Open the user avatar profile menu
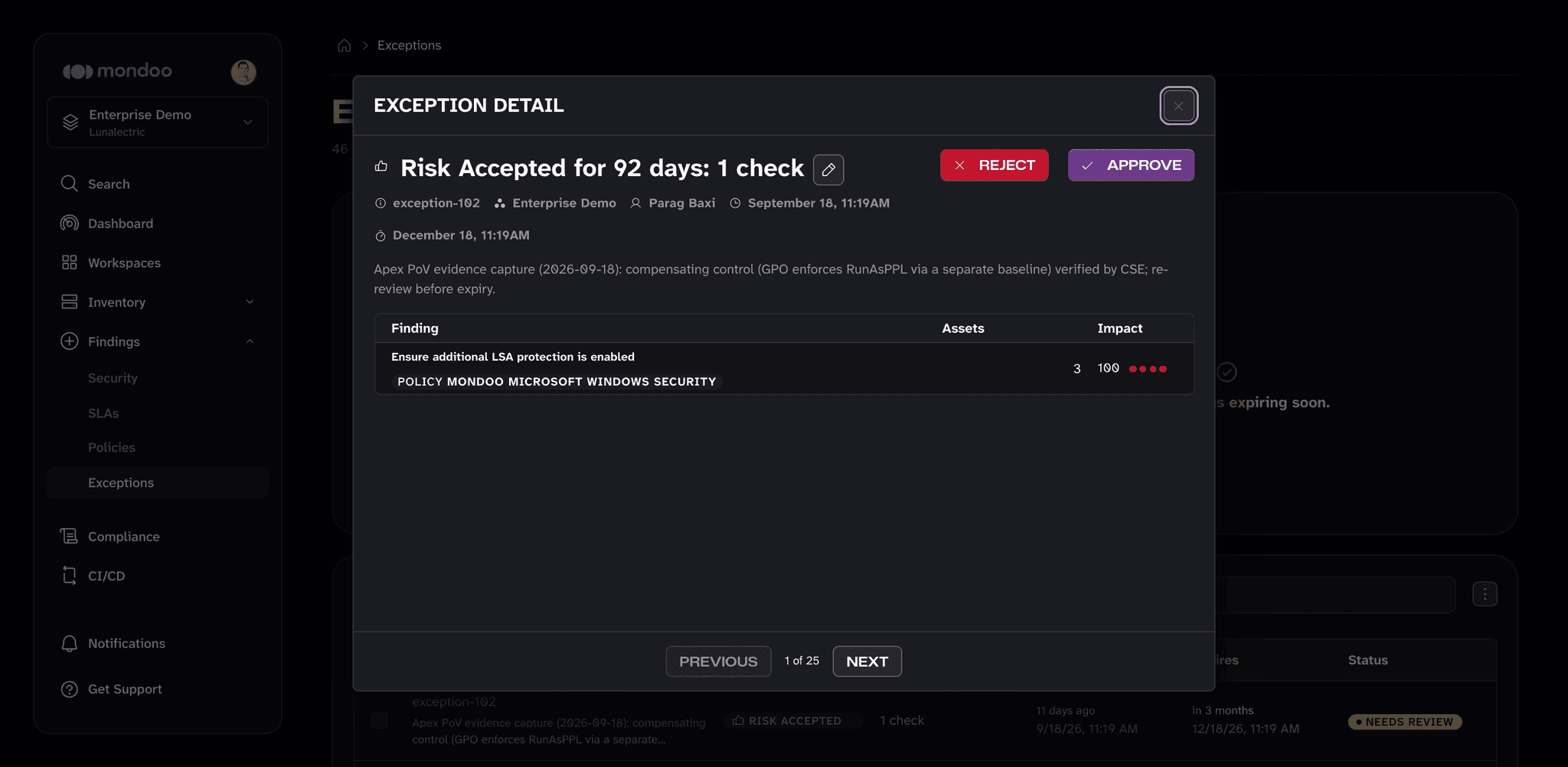This screenshot has height=767, width=1568. coord(243,72)
